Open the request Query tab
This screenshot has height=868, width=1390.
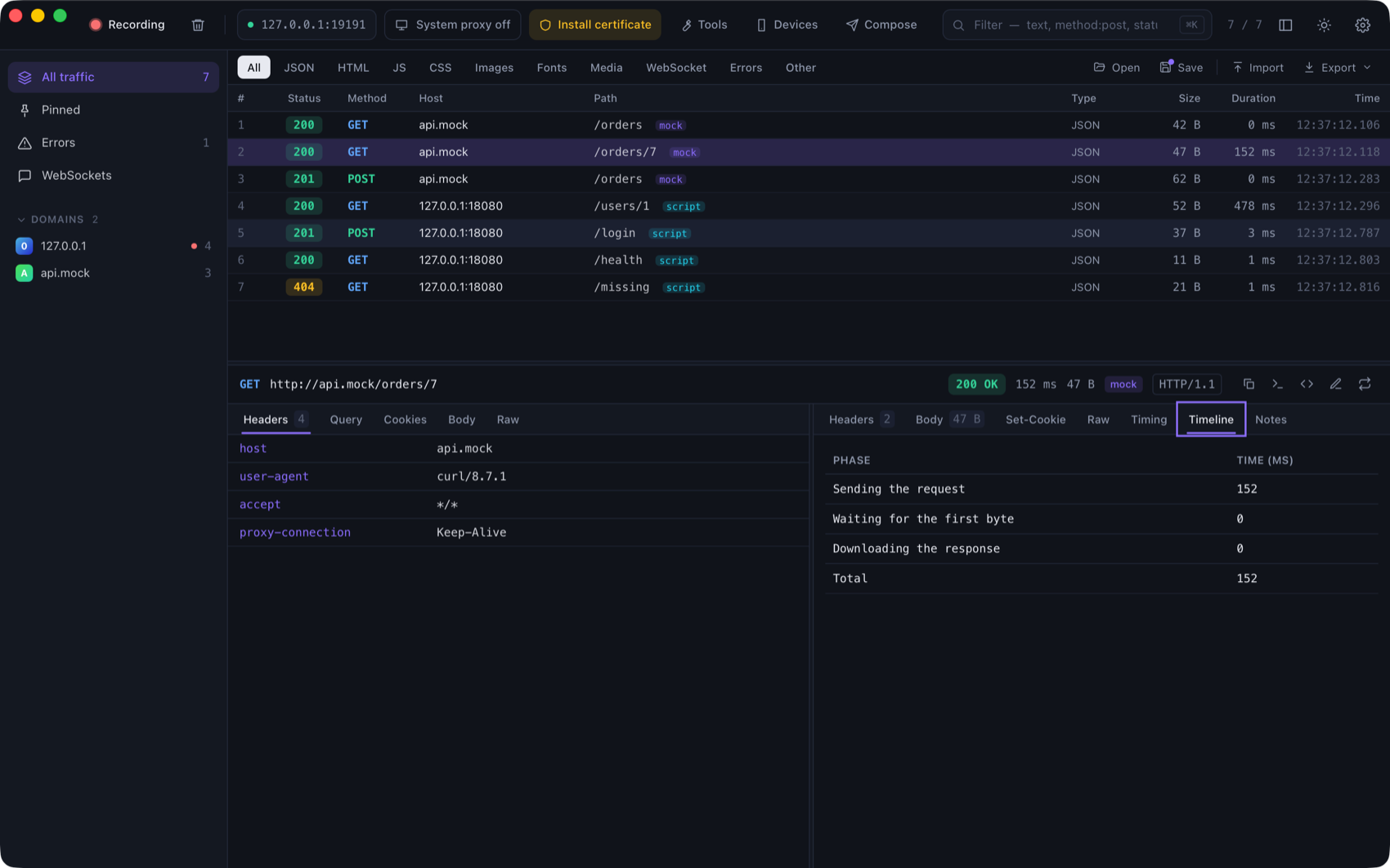click(x=346, y=419)
